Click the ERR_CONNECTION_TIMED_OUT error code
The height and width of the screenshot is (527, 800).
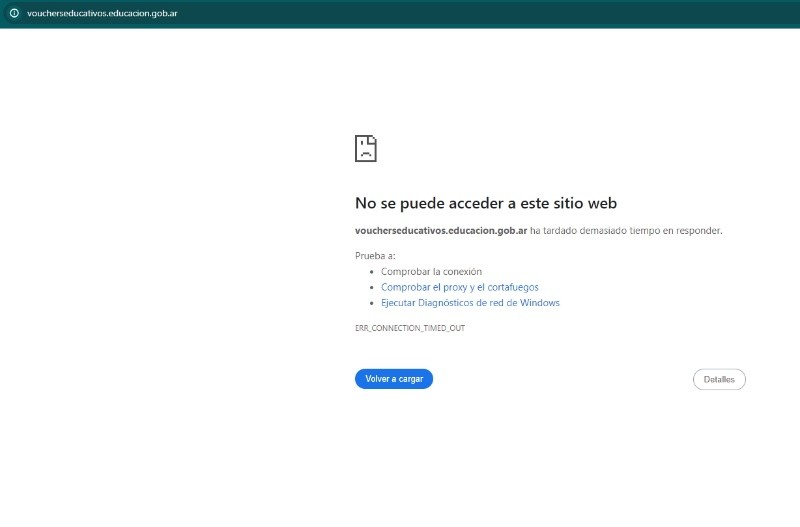click(x=410, y=328)
